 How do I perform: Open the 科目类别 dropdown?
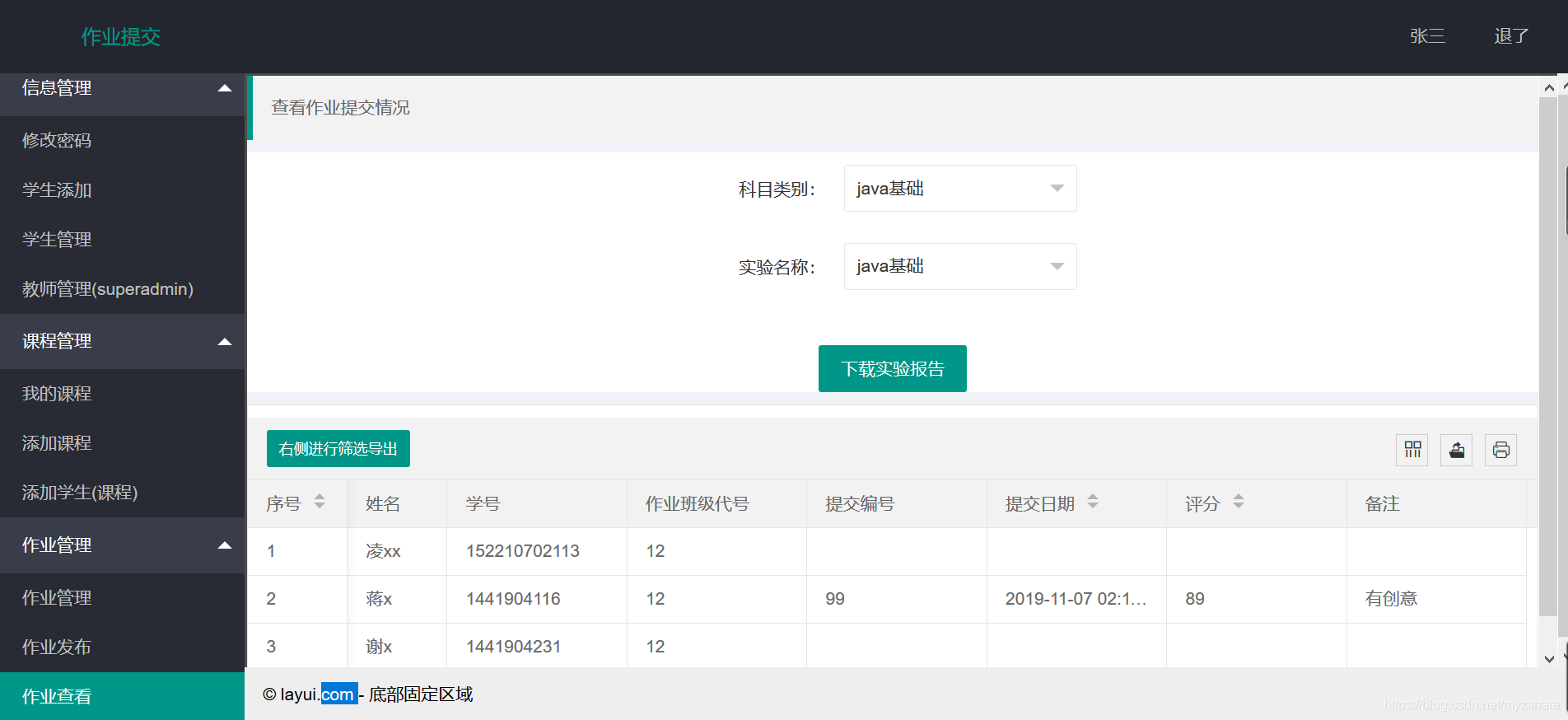960,189
